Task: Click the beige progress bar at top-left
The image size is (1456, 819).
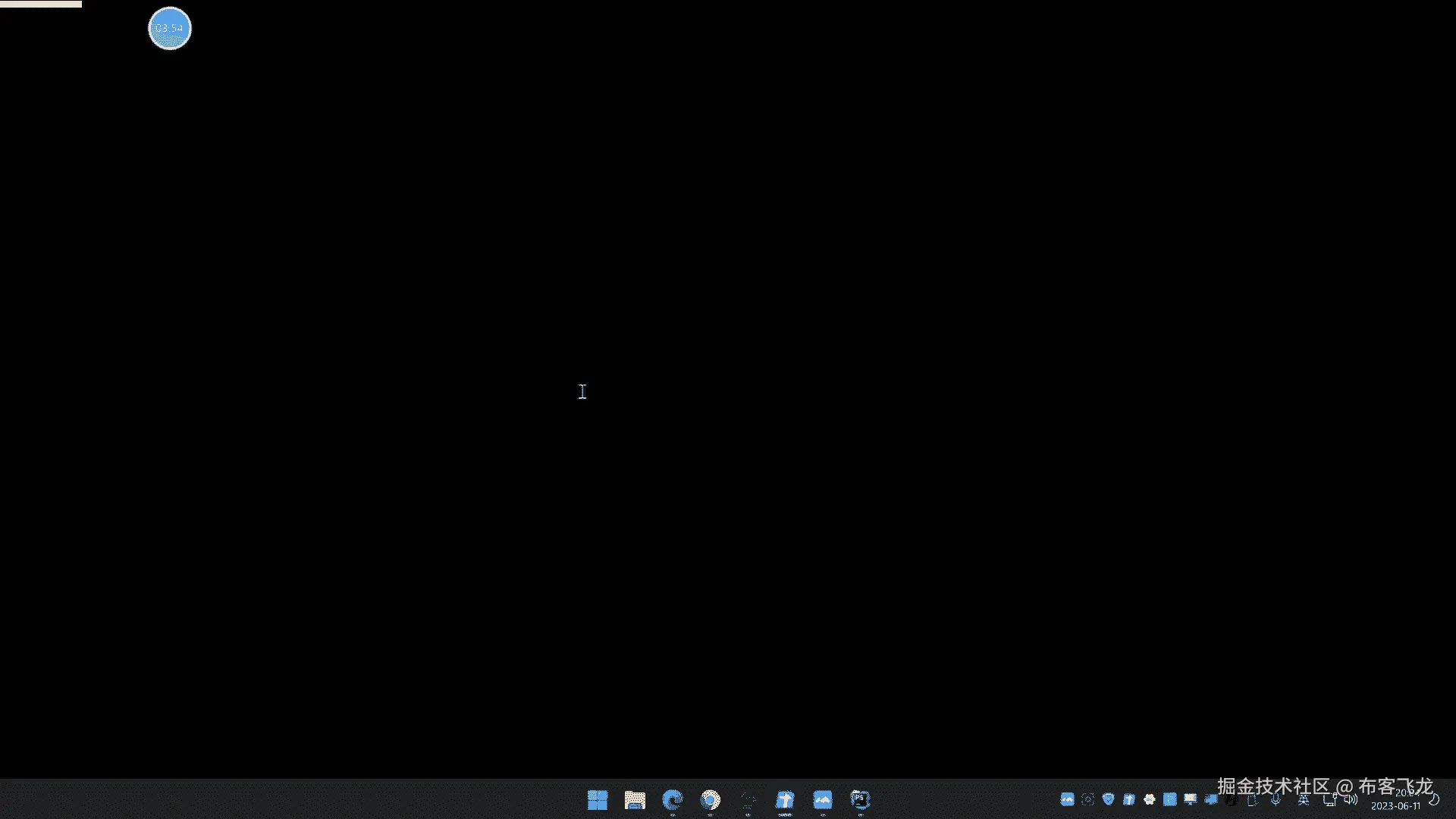Action: 41,4
